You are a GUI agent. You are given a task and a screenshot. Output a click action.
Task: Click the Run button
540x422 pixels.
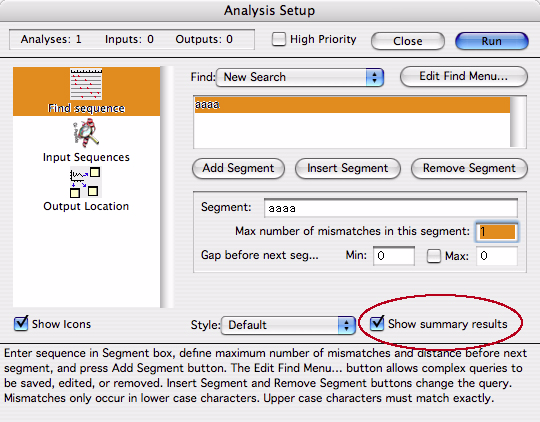click(x=491, y=41)
